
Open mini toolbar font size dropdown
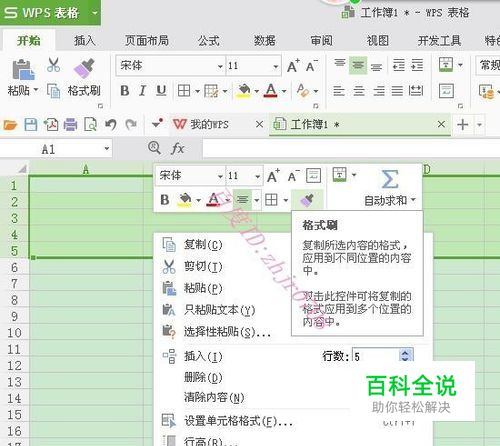click(257, 176)
